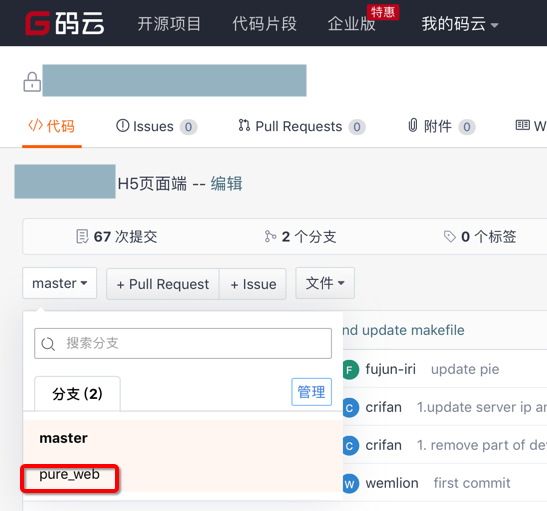The height and width of the screenshot is (511, 547).
Task: Focus the 搜索分支 search field
Action: [183, 343]
